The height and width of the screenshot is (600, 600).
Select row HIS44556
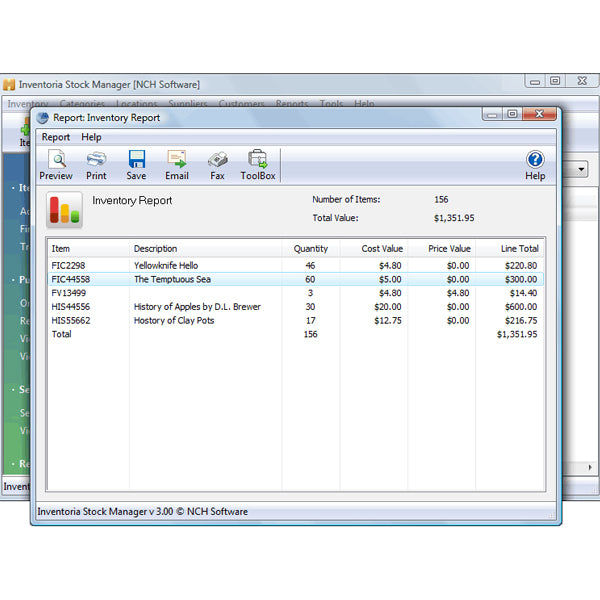point(295,307)
